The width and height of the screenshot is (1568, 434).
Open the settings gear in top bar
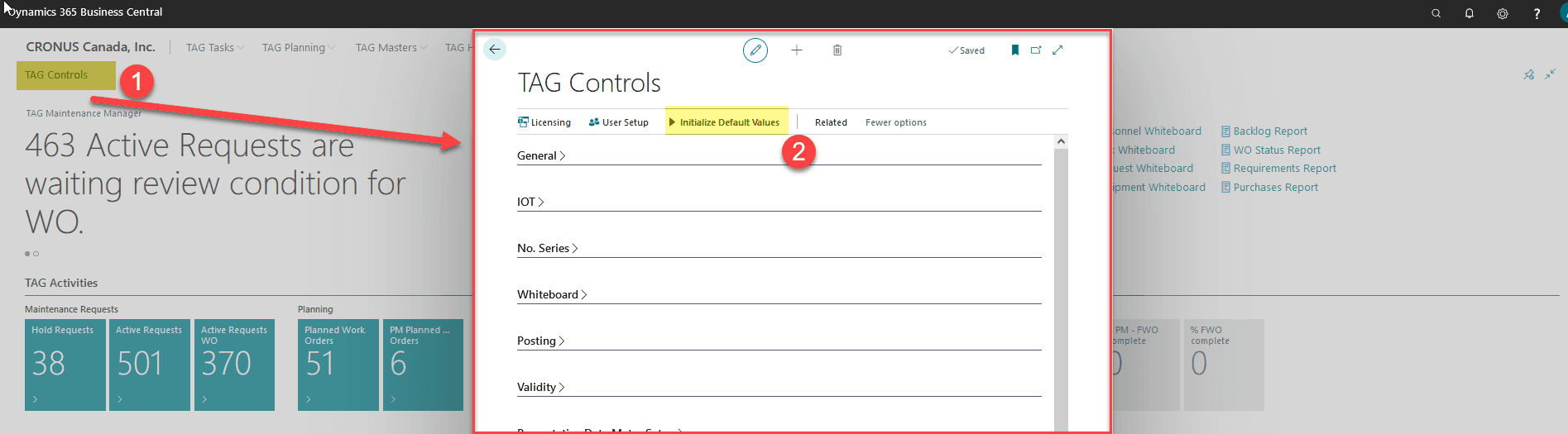(1503, 13)
